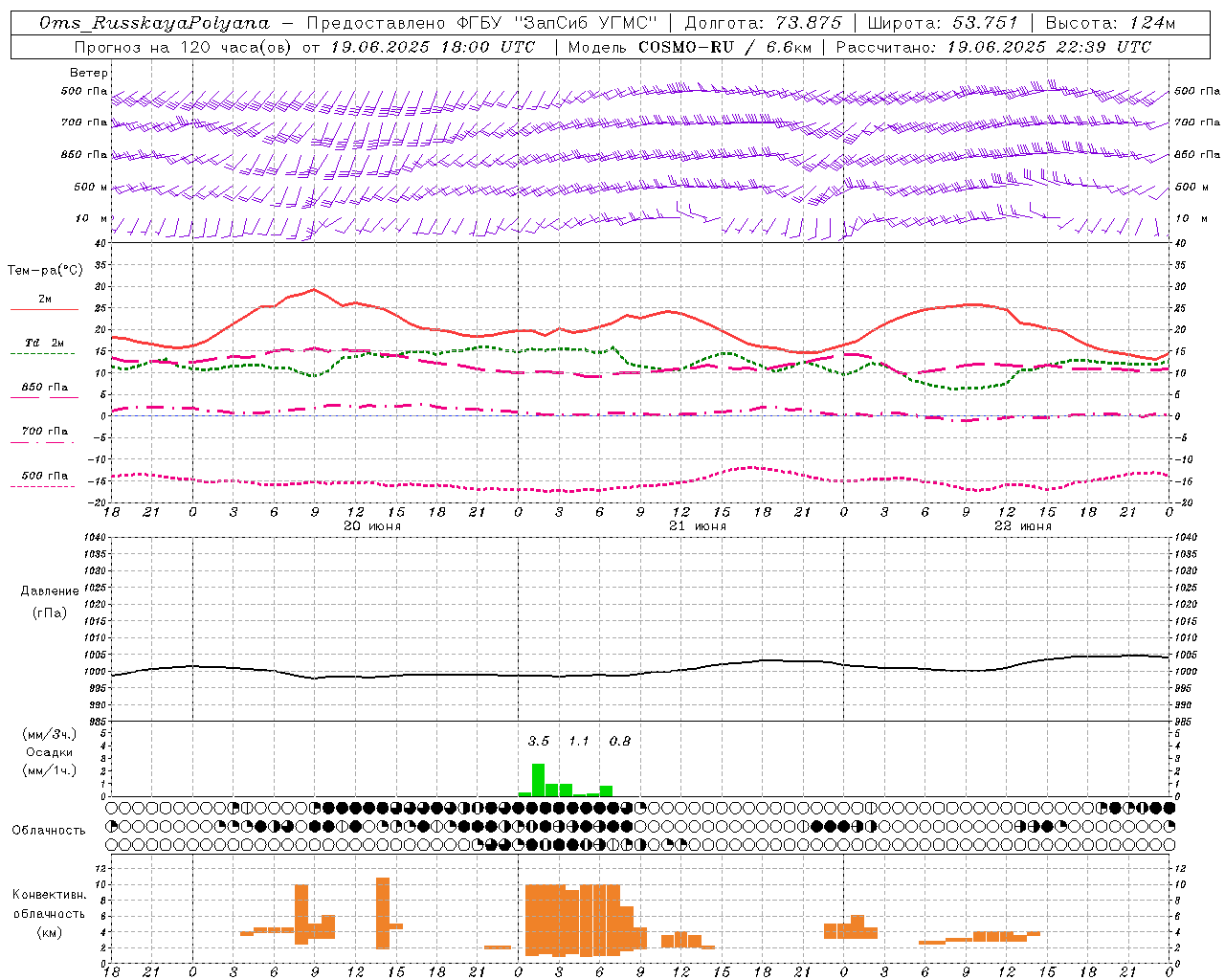Select the 'Рассчитано: 19.06.2025 22:39 UTC' text
The height and width of the screenshot is (980, 1225).
tap(993, 47)
